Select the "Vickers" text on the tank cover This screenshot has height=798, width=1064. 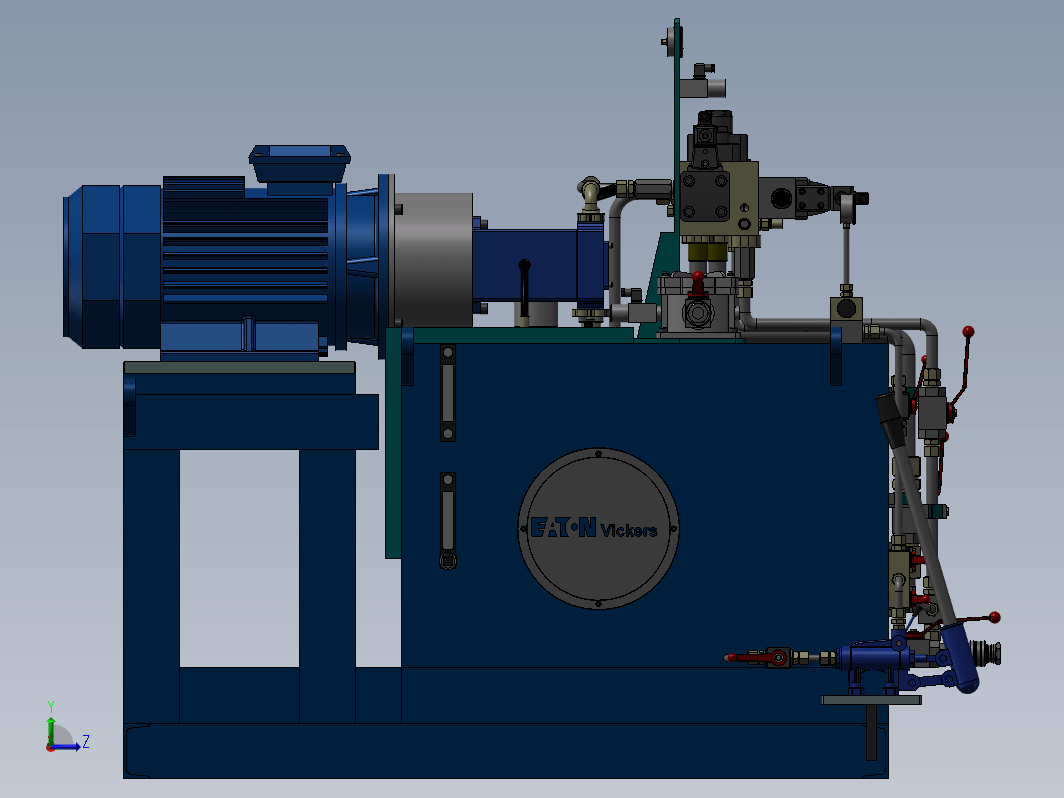[629, 531]
